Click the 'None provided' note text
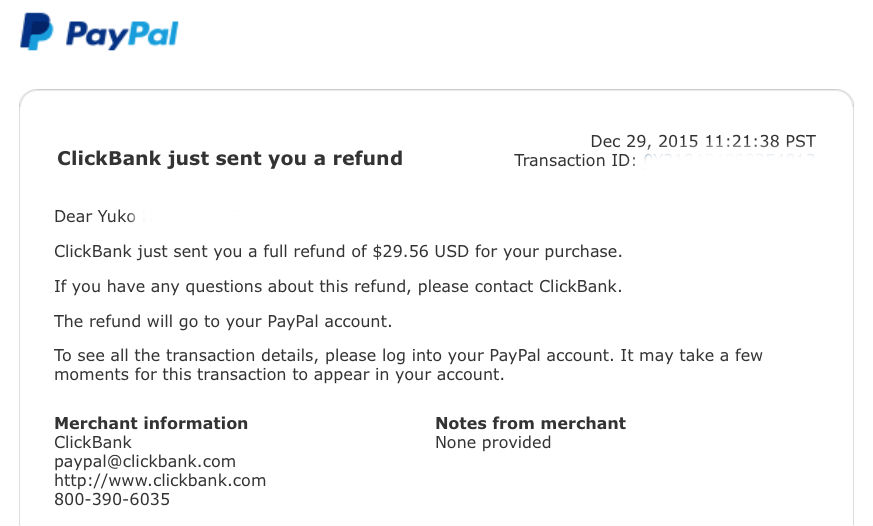 tap(493, 443)
